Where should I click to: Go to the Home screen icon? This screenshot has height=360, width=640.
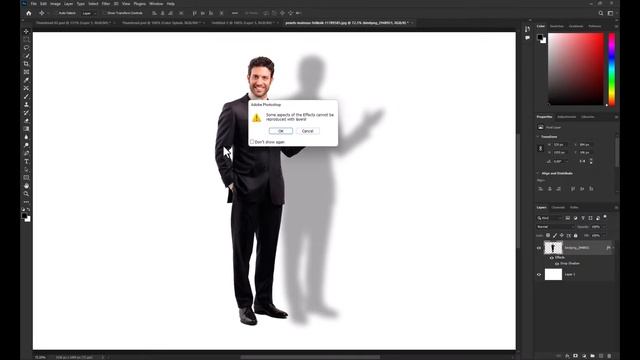(29, 13)
